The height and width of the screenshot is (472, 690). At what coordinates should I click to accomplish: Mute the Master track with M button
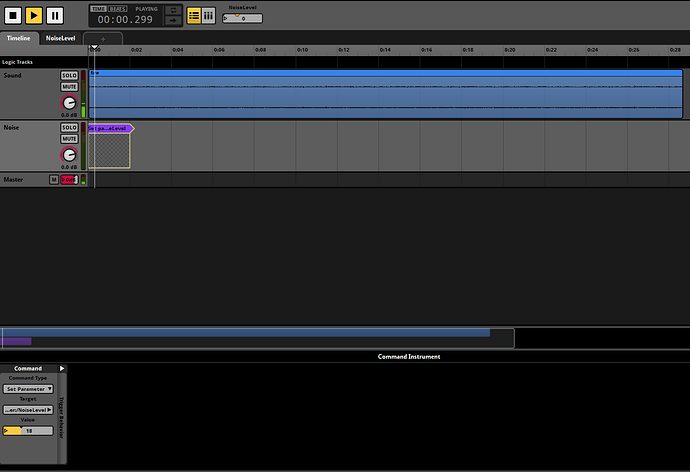[x=54, y=179]
